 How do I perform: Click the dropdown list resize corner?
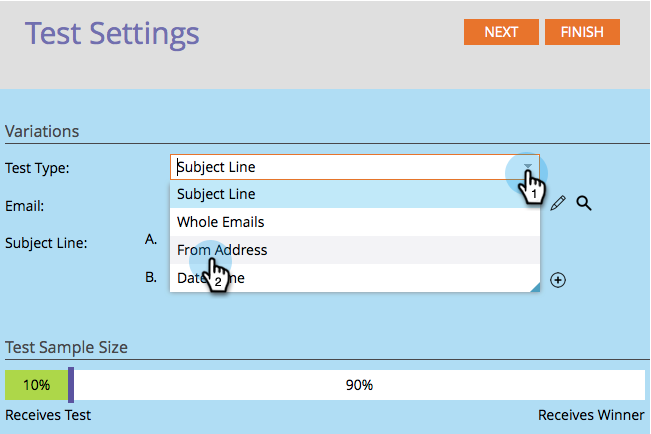click(535, 287)
